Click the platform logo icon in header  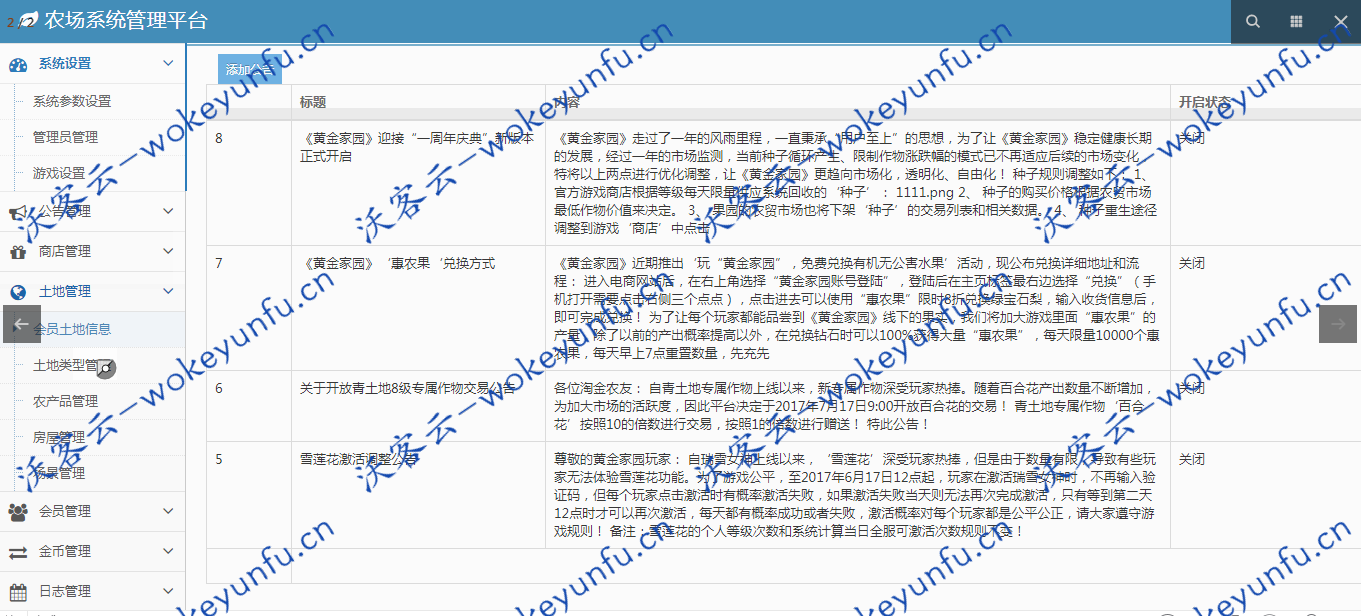(x=28, y=20)
